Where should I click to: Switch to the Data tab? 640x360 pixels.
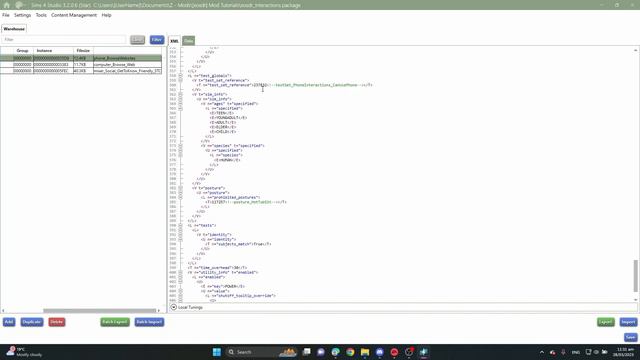188,41
